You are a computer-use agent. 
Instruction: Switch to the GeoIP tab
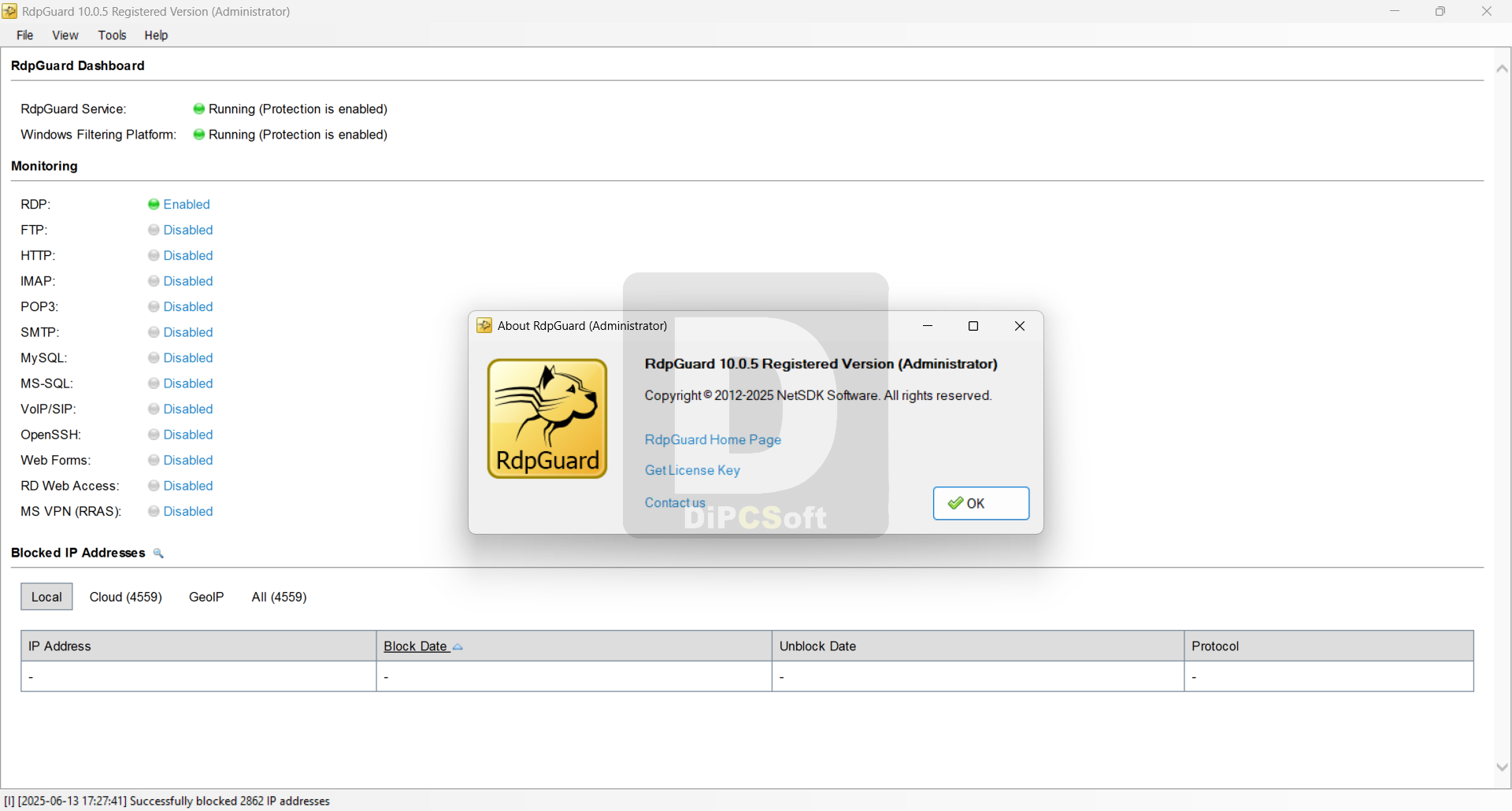coord(206,597)
